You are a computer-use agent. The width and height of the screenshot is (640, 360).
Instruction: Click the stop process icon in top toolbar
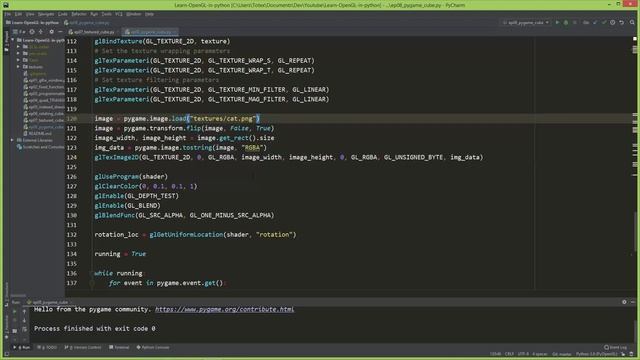(x=575, y=22)
